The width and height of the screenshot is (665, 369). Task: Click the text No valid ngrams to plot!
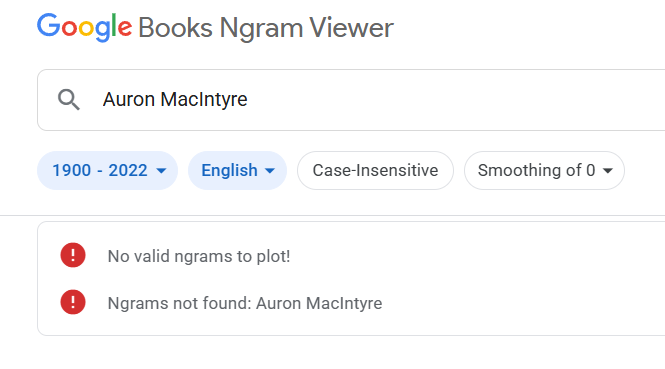click(x=199, y=256)
